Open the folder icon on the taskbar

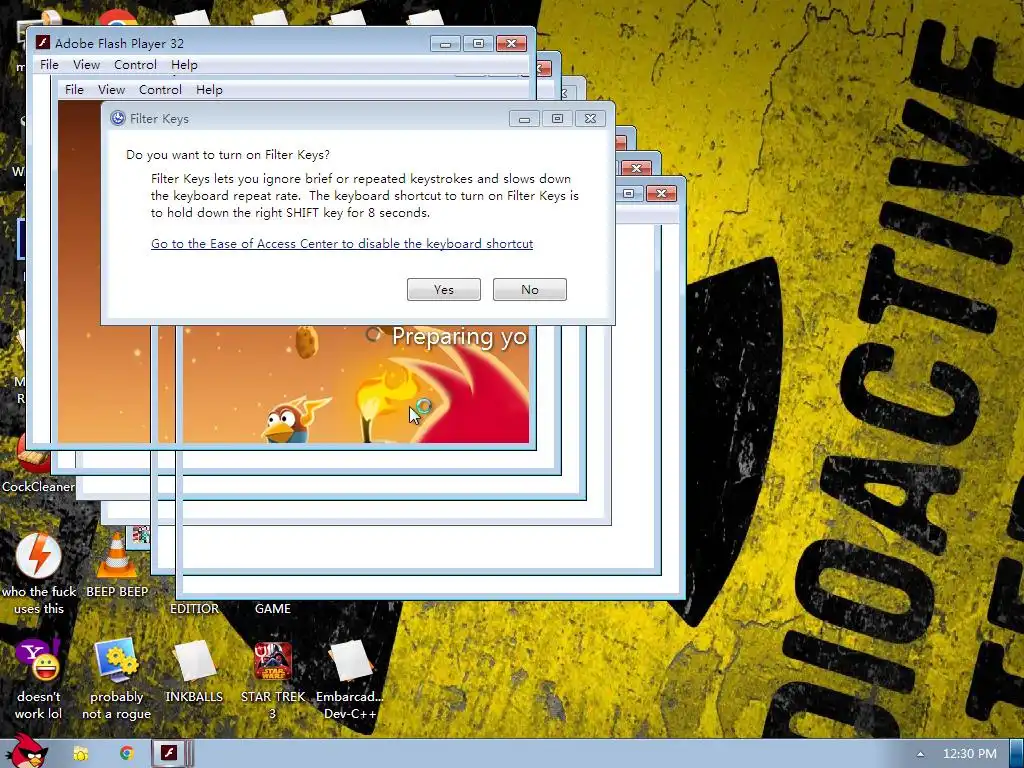81,754
